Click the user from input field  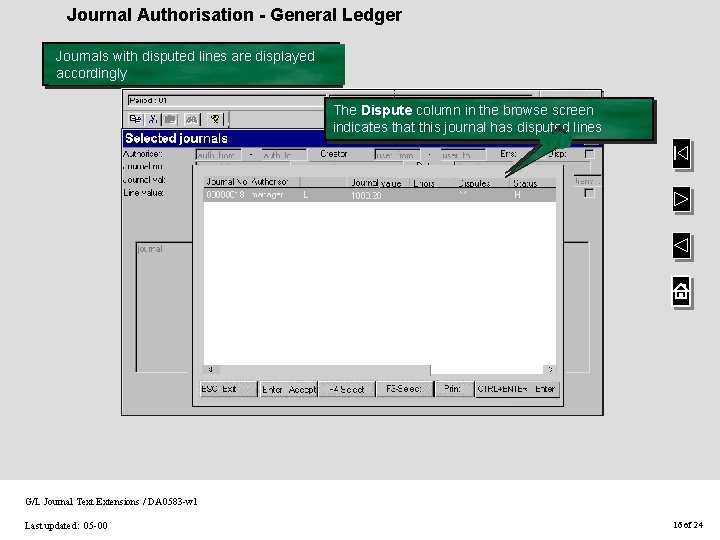[x=397, y=155]
